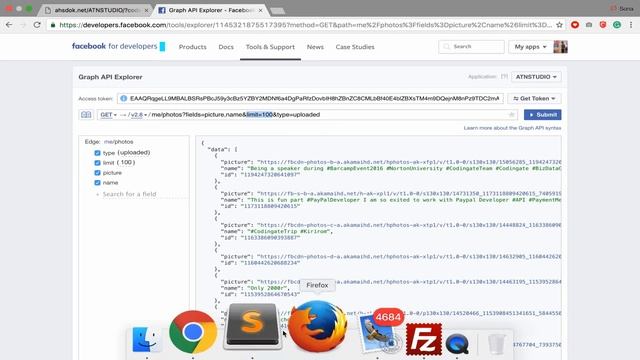Favorite the query with the star icon
Image resolution: width=640 pixels, height=360 pixels.
[511, 115]
